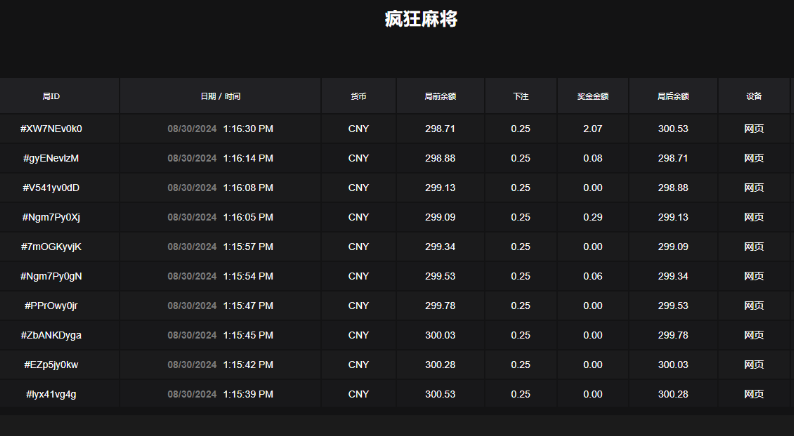Click the 奖金金额 column header
This screenshot has width=794, height=436.
coord(592,97)
